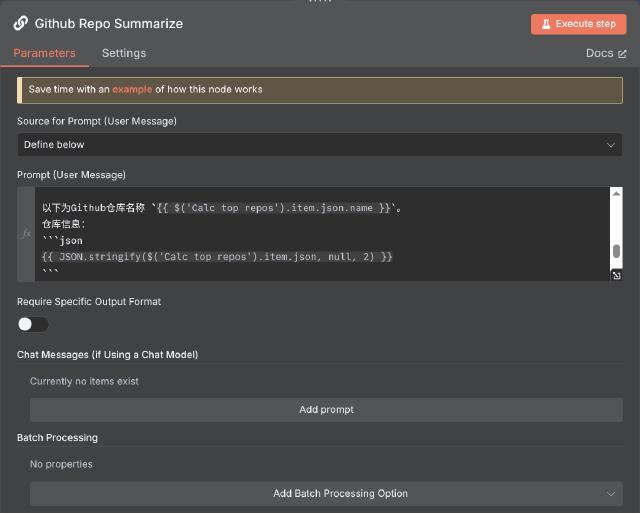Click the Add prompt button

[x=326, y=409]
